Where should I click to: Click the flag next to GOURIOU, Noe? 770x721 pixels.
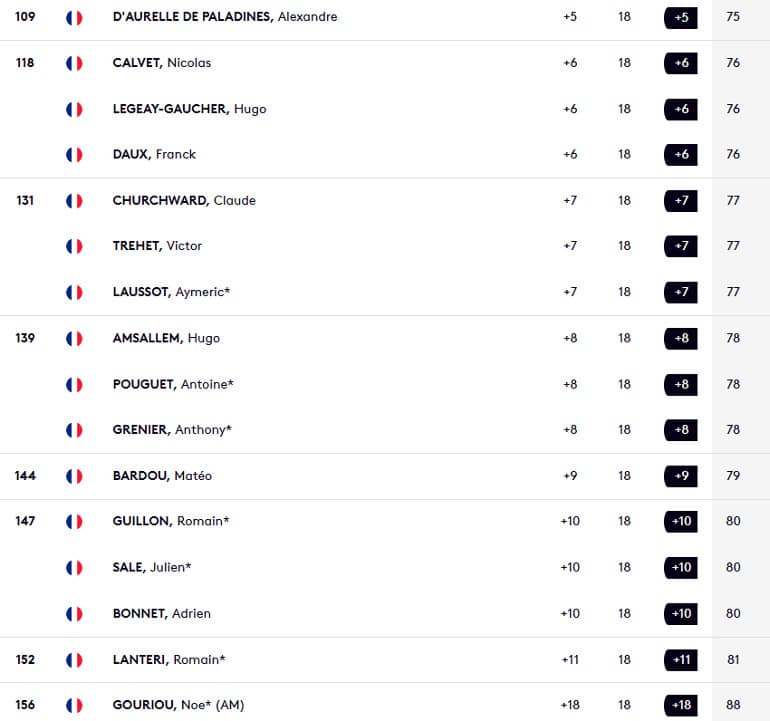click(74, 705)
